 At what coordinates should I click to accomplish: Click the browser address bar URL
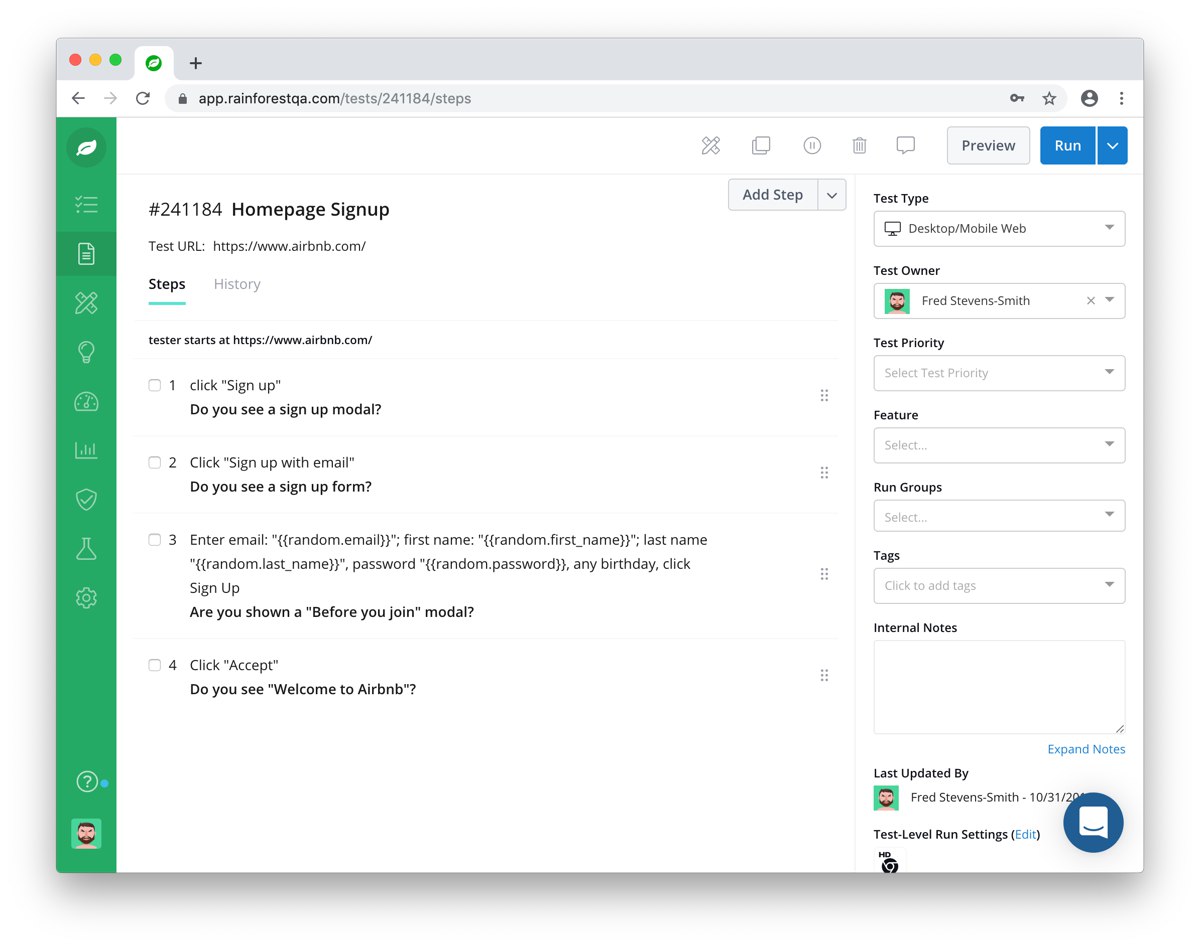coord(335,98)
